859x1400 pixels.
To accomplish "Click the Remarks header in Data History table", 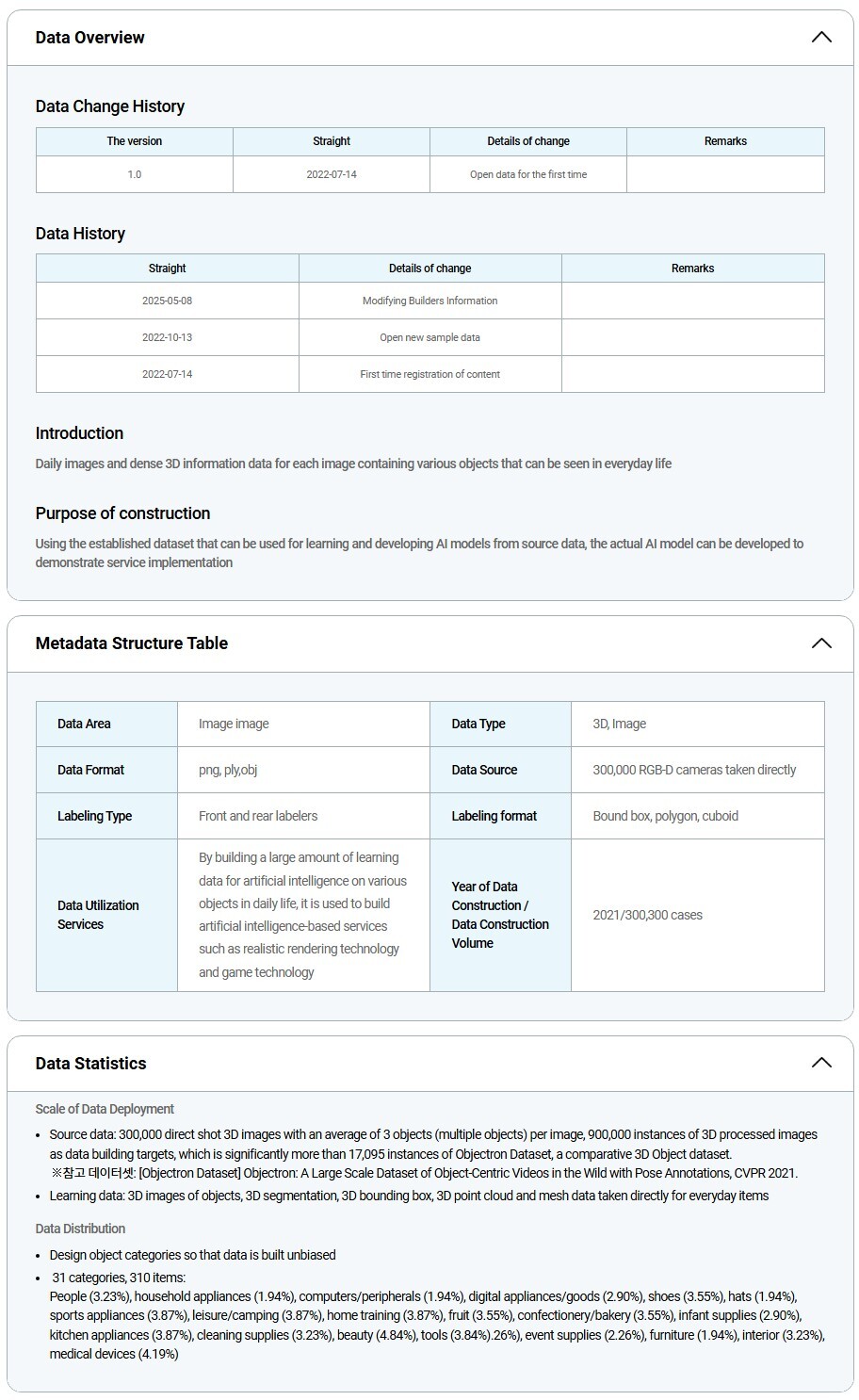I will 692,269.
